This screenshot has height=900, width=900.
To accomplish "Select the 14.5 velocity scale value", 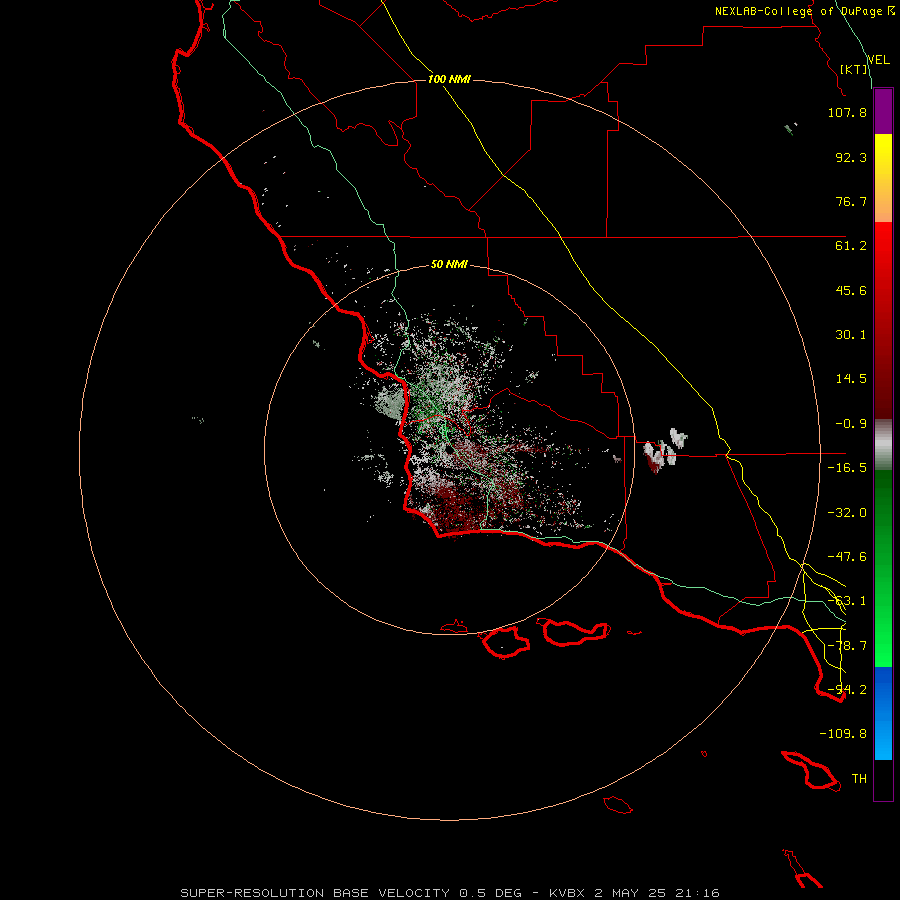I will pos(851,379).
